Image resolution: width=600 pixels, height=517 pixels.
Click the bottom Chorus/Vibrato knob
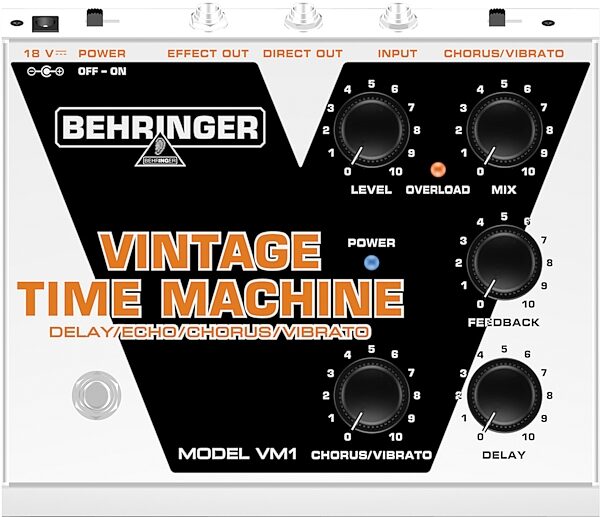point(371,395)
